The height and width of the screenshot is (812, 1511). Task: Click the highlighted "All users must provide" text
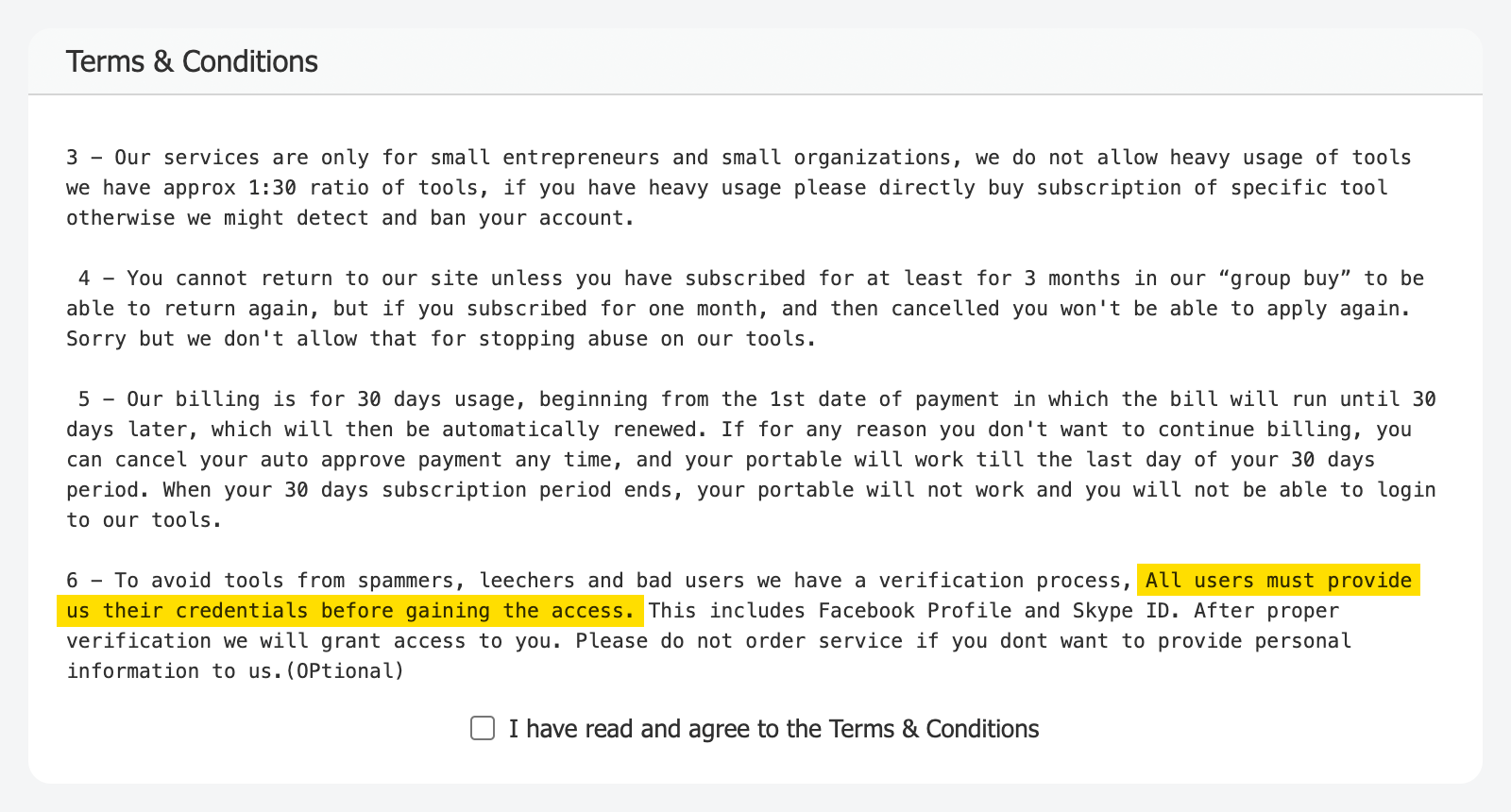(x=1279, y=580)
